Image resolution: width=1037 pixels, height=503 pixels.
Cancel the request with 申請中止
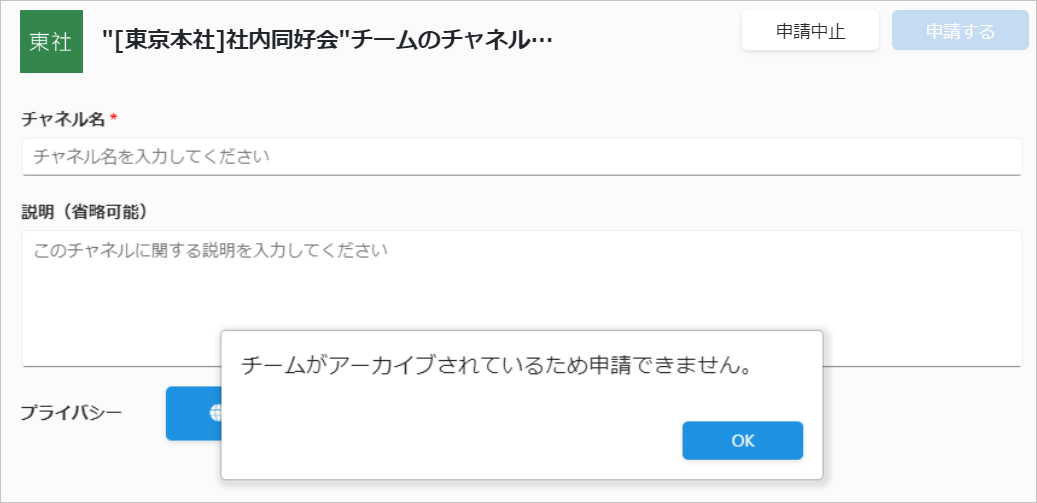[810, 31]
